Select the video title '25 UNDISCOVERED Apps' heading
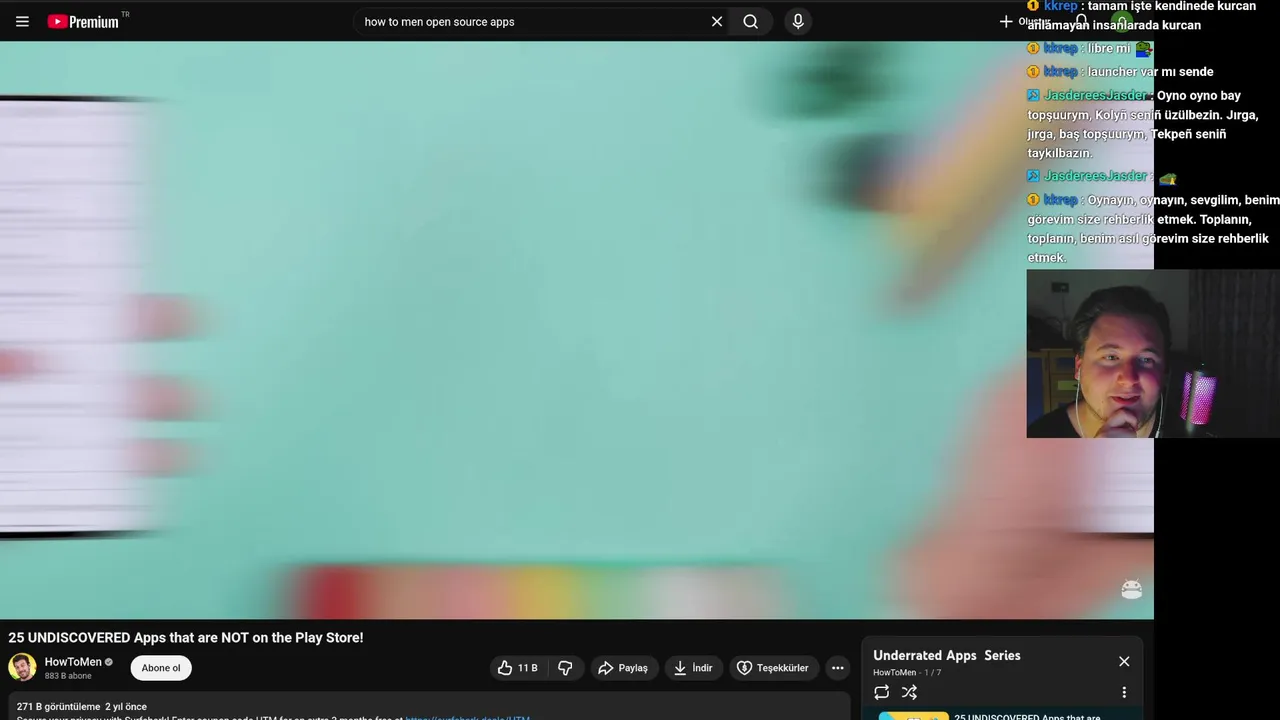This screenshot has height=720, width=1280. [186, 638]
